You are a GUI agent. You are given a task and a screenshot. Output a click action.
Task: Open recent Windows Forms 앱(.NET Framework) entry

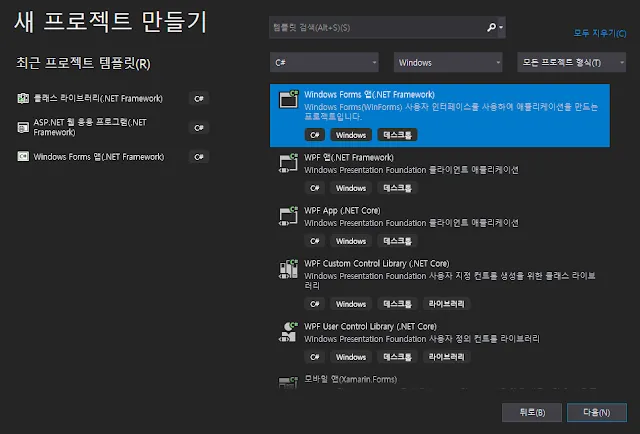tap(99, 157)
